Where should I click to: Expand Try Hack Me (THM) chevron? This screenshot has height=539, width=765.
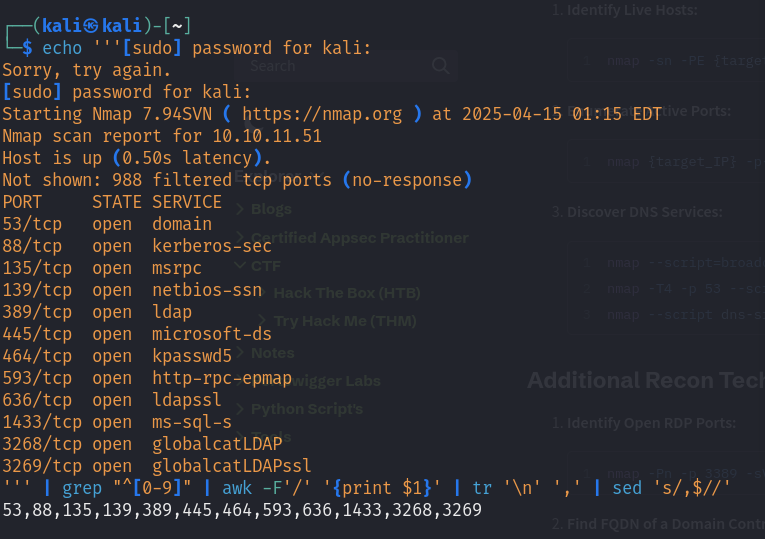coord(262,320)
